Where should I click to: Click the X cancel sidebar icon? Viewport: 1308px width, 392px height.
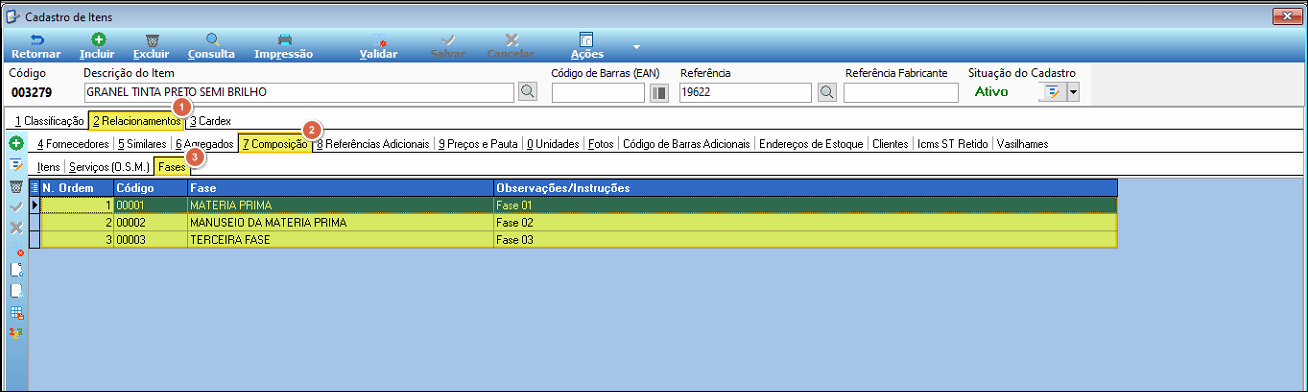point(16,228)
